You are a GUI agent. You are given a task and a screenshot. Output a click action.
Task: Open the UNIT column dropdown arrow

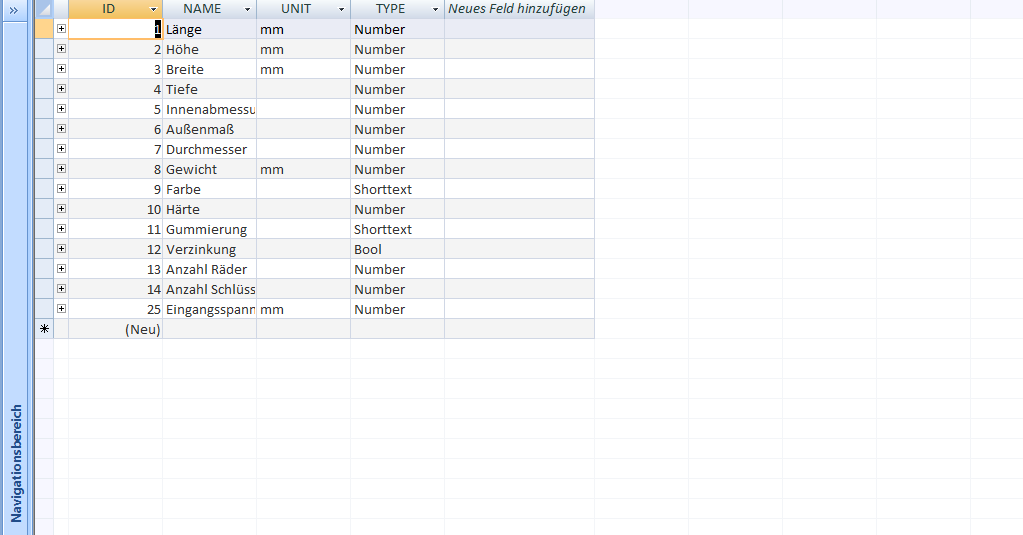(341, 9)
